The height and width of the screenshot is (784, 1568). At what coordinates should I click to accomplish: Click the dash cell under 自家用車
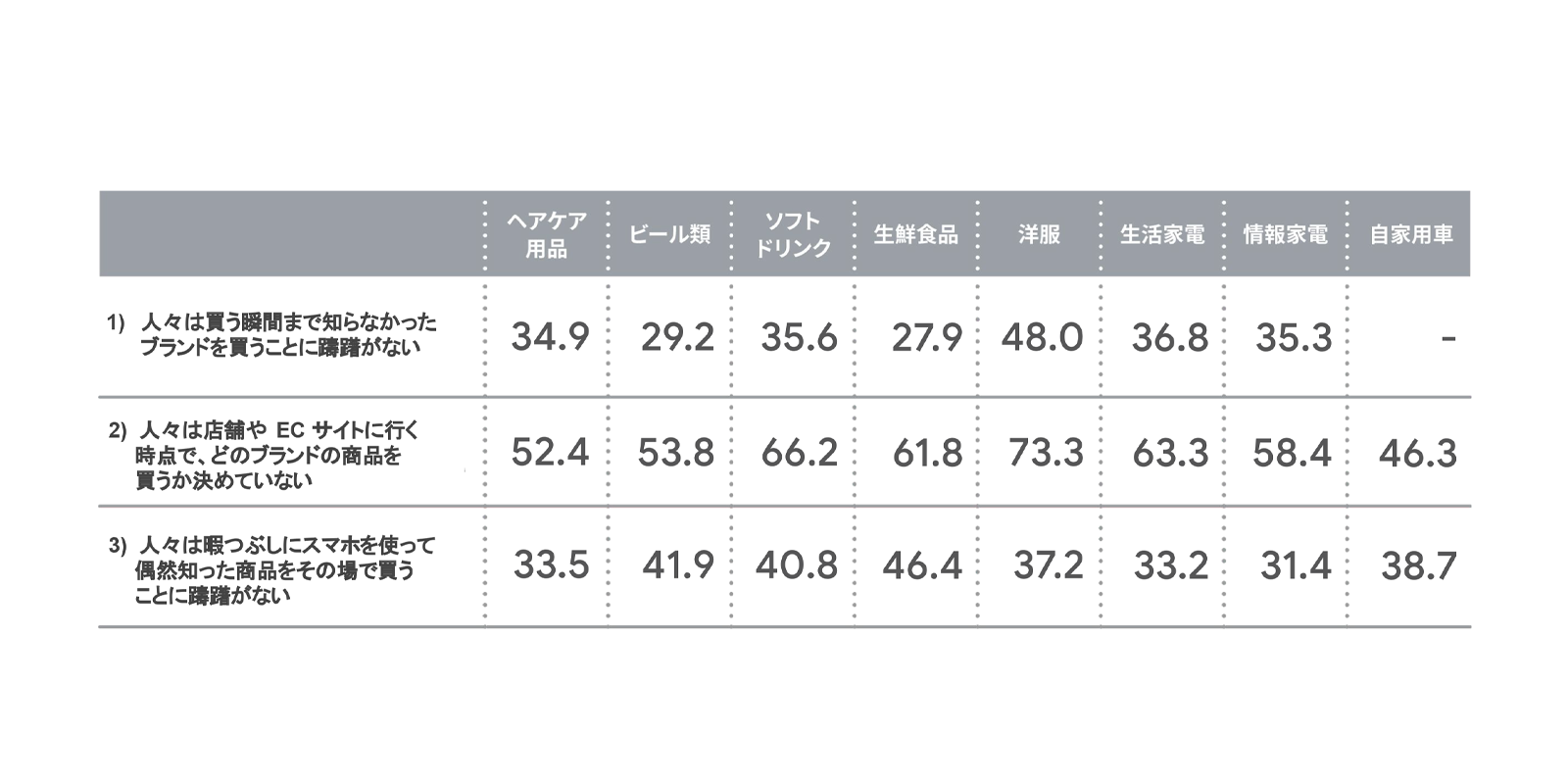click(1448, 339)
